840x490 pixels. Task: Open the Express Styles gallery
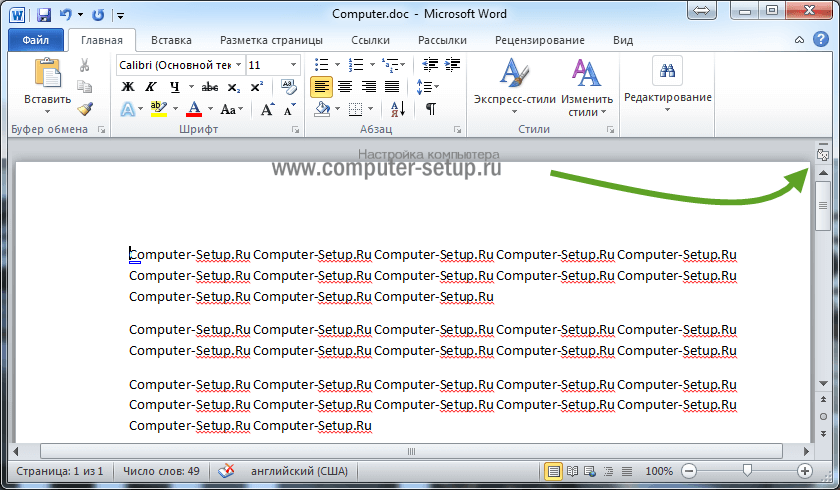coord(514,89)
